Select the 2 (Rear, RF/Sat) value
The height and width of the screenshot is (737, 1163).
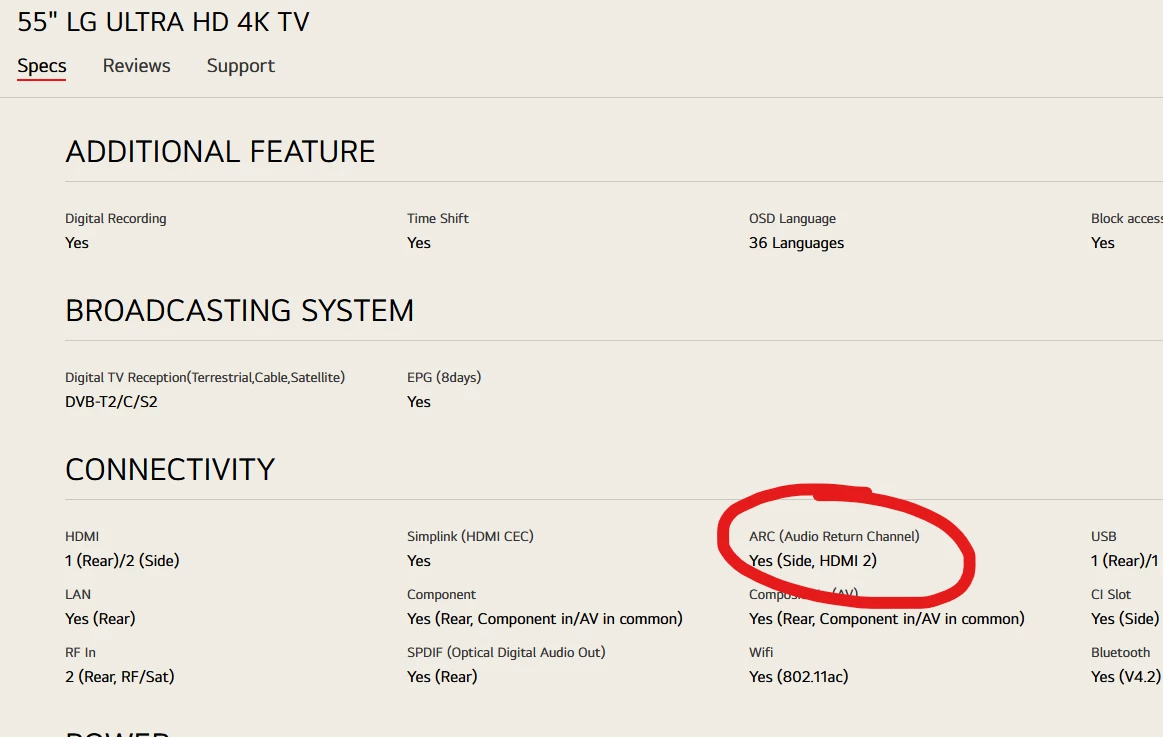[119, 676]
